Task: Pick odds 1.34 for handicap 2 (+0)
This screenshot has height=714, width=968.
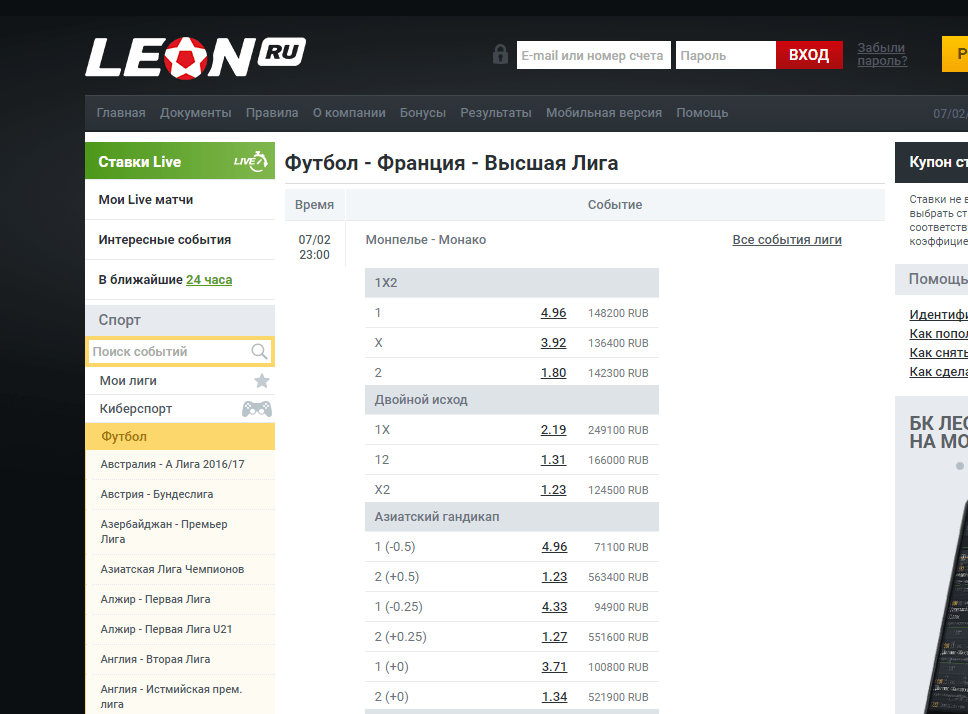Action: tap(554, 697)
